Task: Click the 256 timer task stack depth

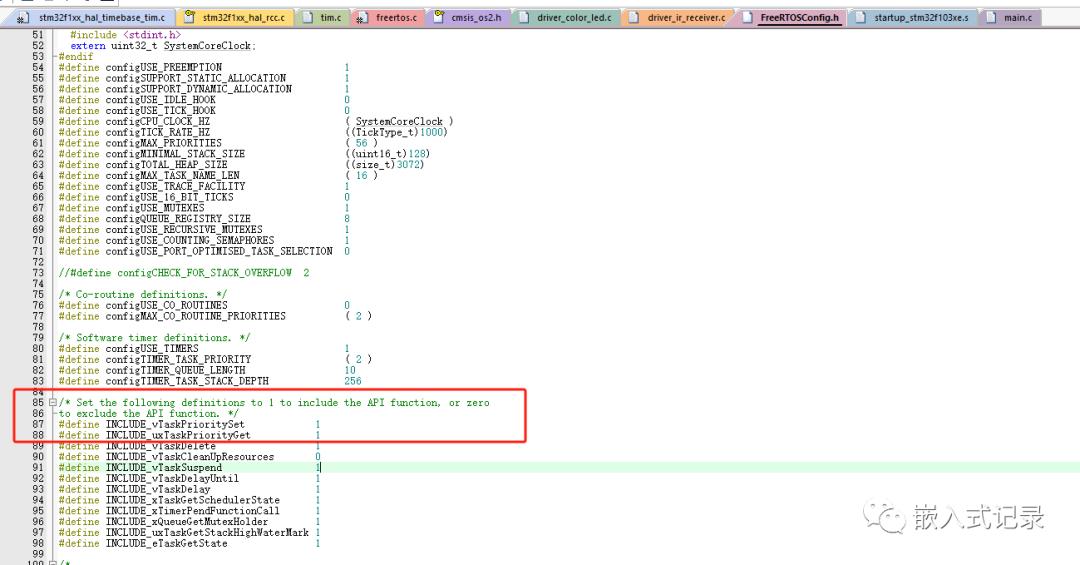Action: point(353,381)
